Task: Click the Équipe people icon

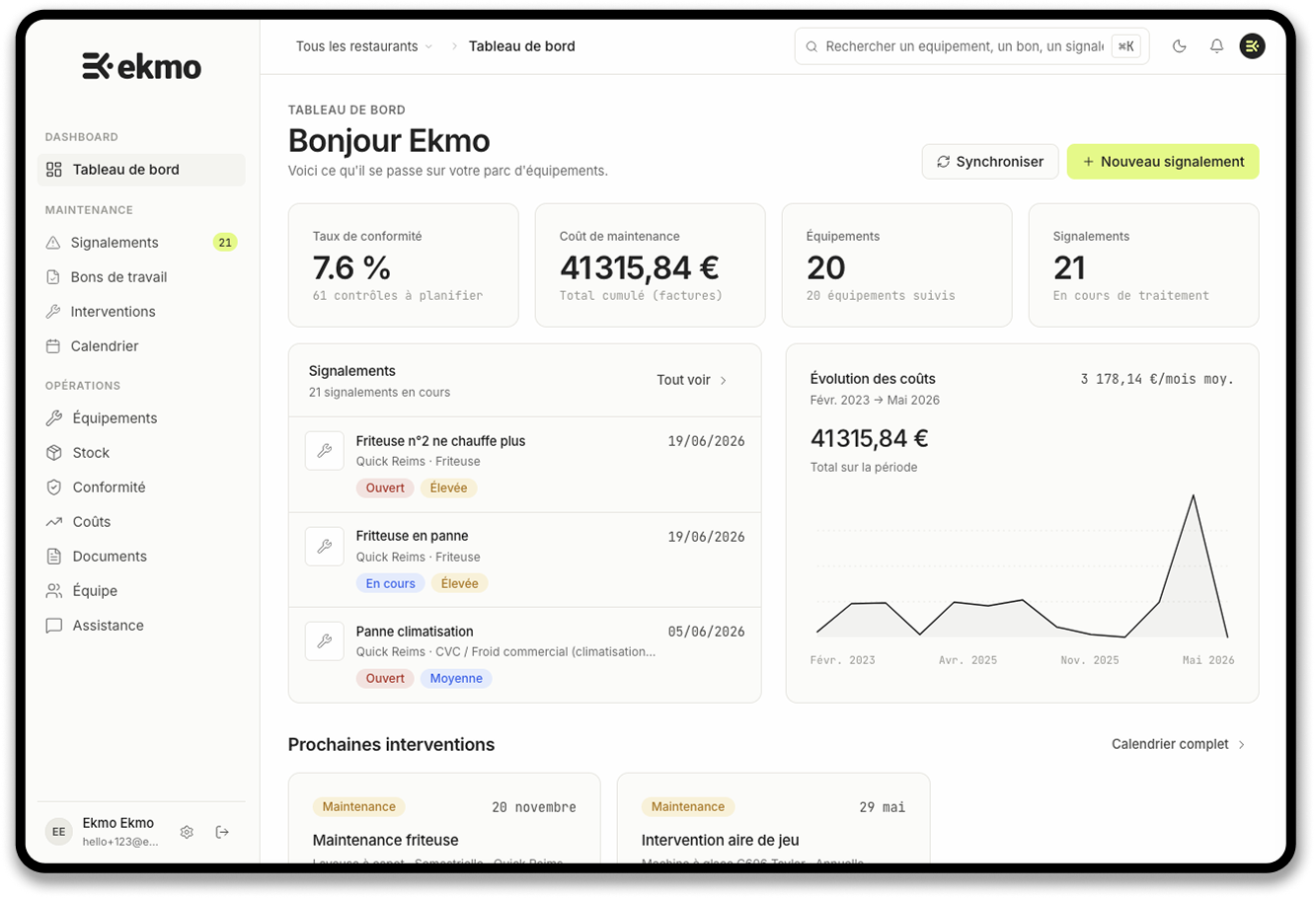Action: click(x=54, y=591)
